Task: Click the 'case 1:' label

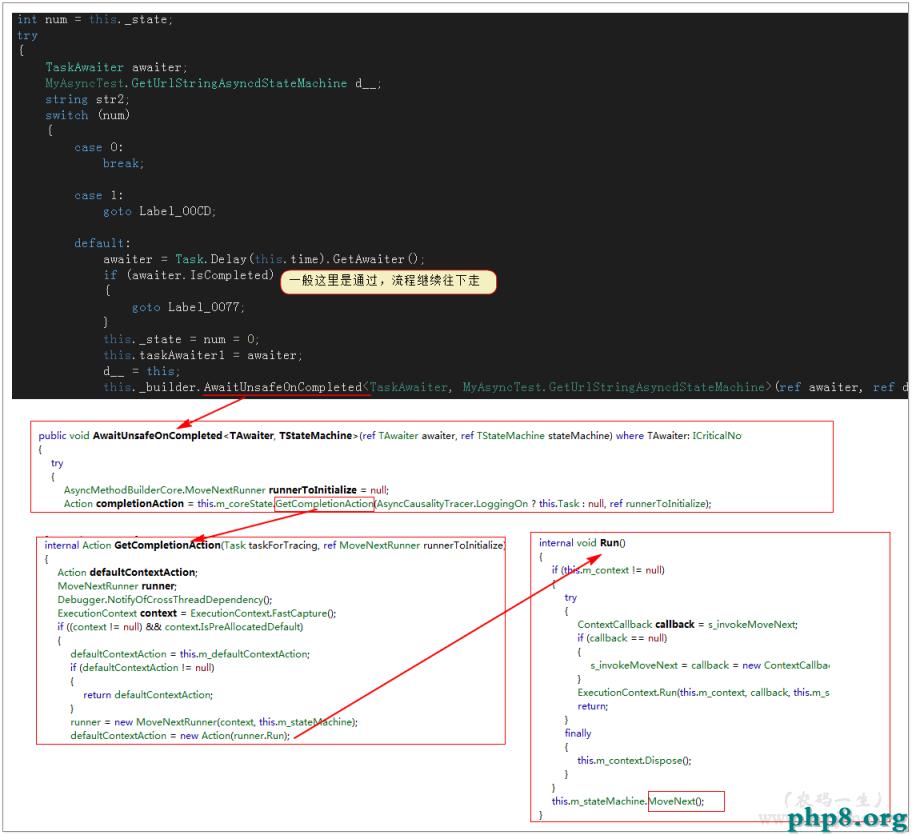Action: [98, 195]
